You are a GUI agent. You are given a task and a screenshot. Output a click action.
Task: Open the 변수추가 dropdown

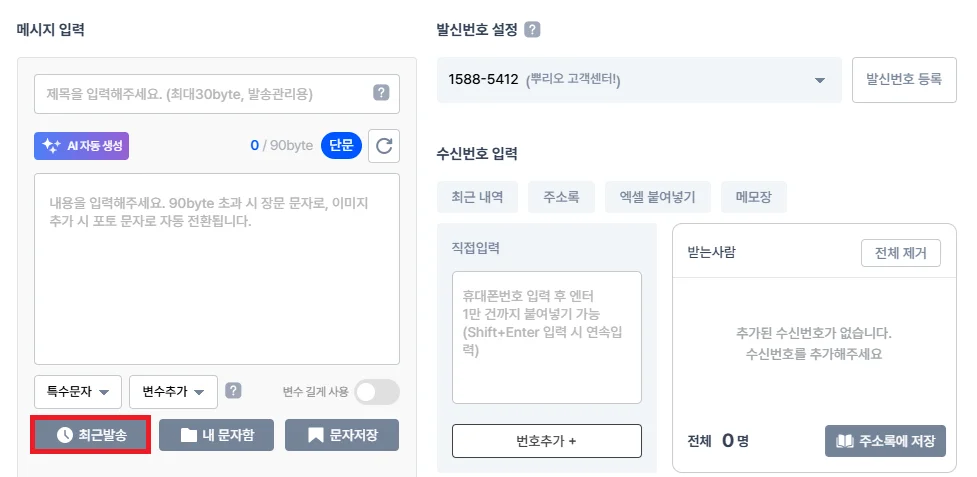click(x=173, y=392)
